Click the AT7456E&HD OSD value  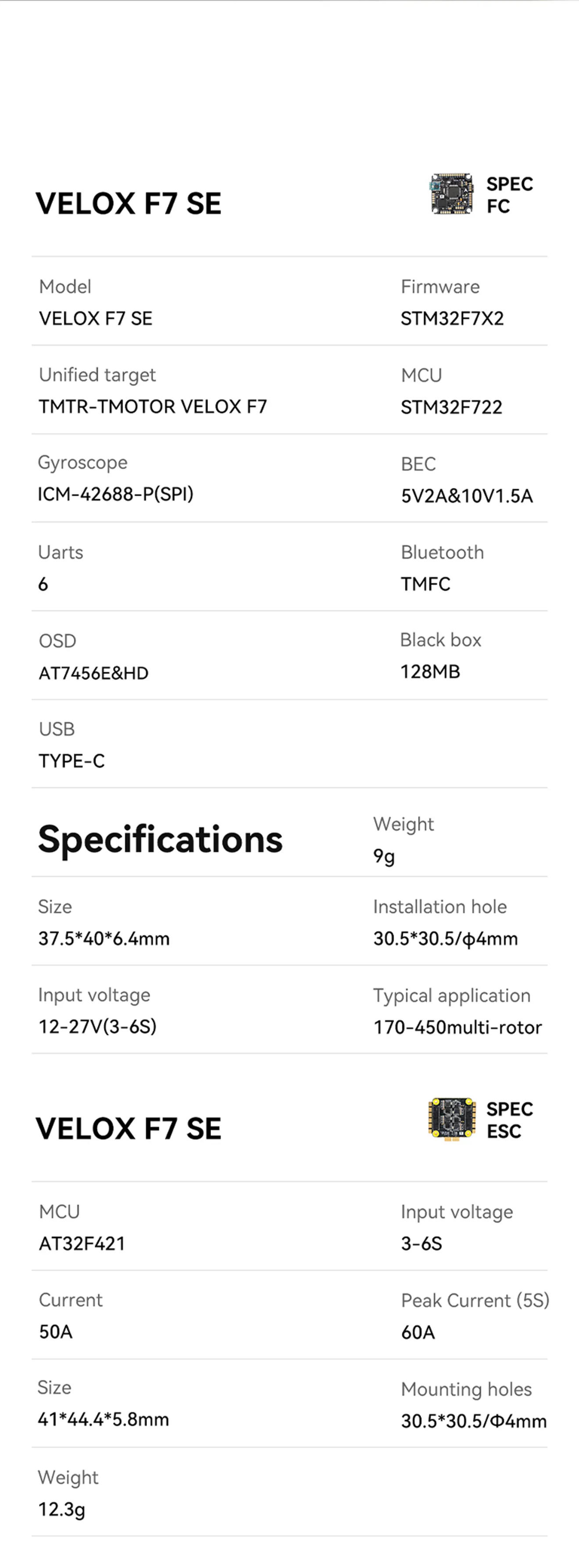(x=94, y=673)
